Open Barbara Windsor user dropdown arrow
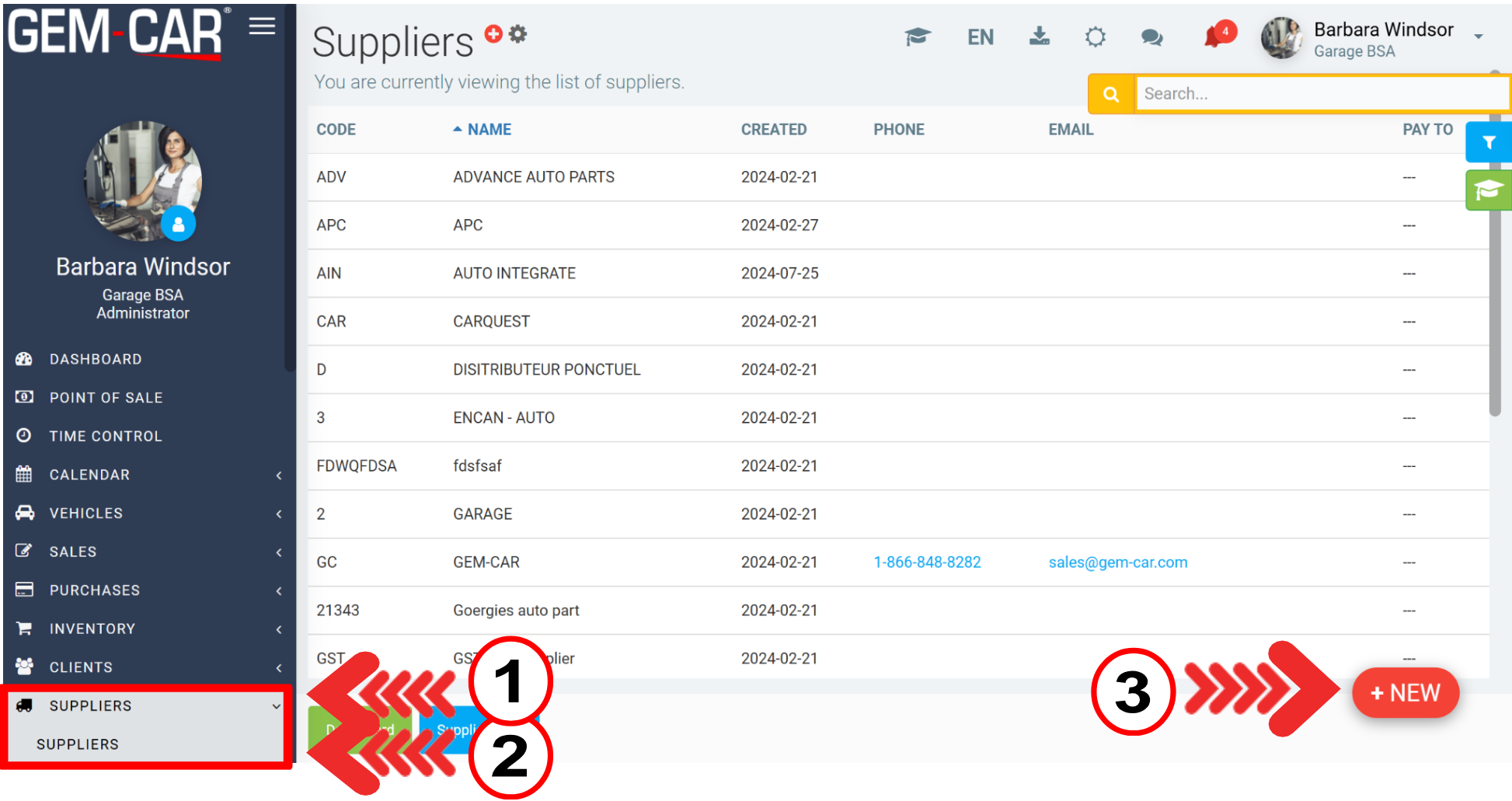Screen dimensions: 1512x801 click(1479, 37)
